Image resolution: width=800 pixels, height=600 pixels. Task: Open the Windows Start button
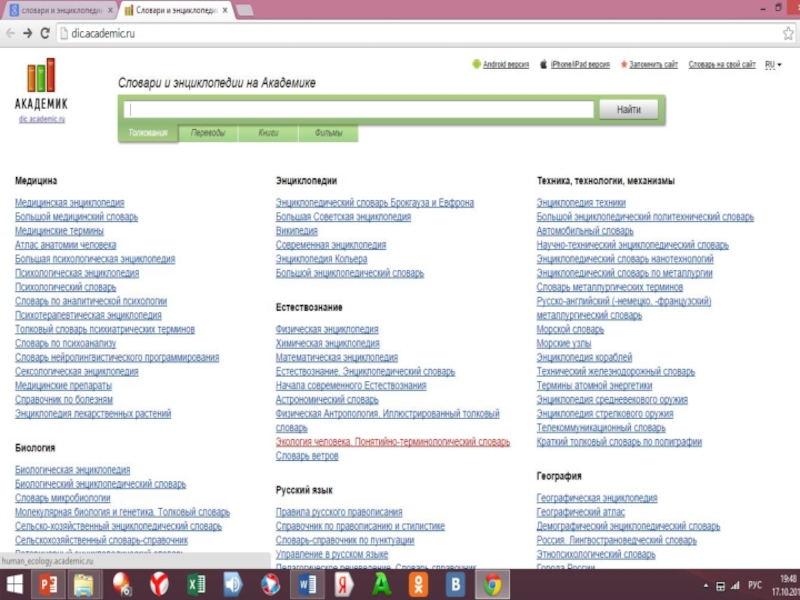14,585
